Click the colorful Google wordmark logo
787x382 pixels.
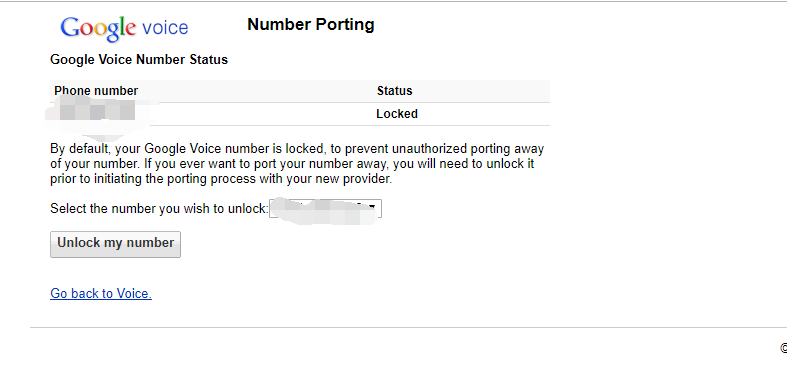tap(98, 29)
